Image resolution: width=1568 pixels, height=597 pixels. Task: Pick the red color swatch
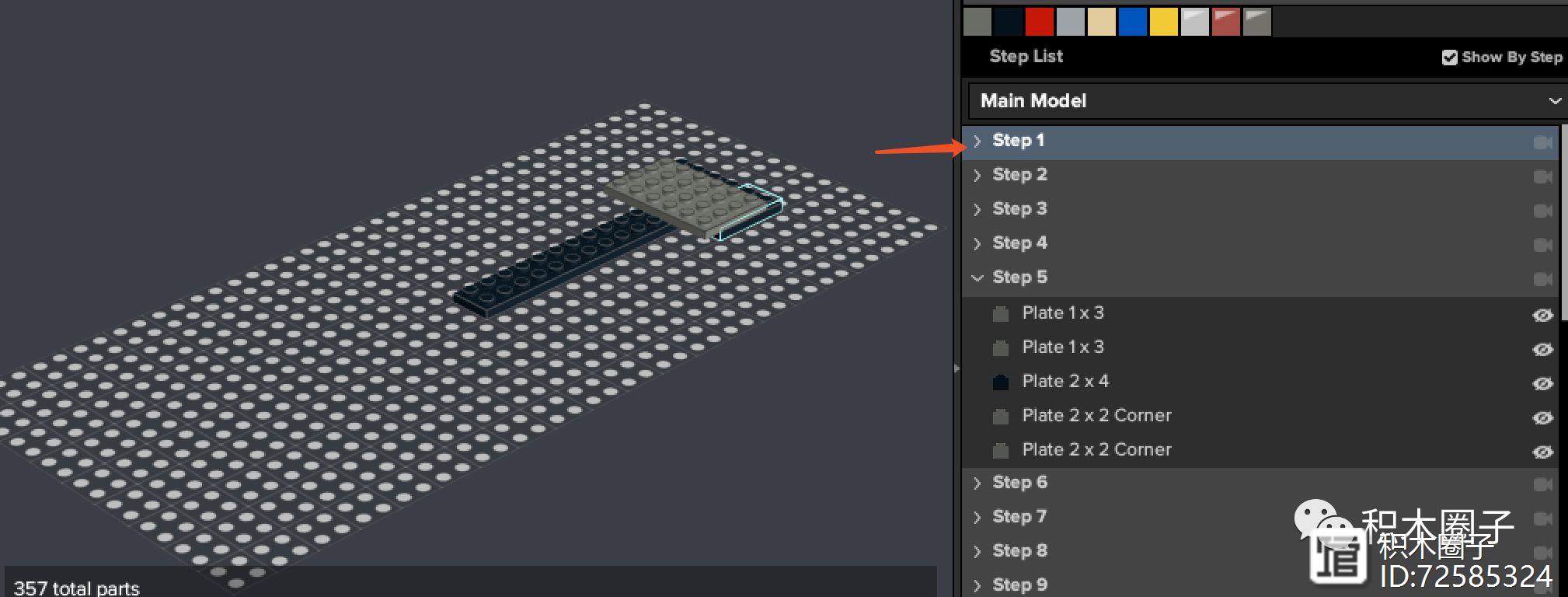(1039, 22)
